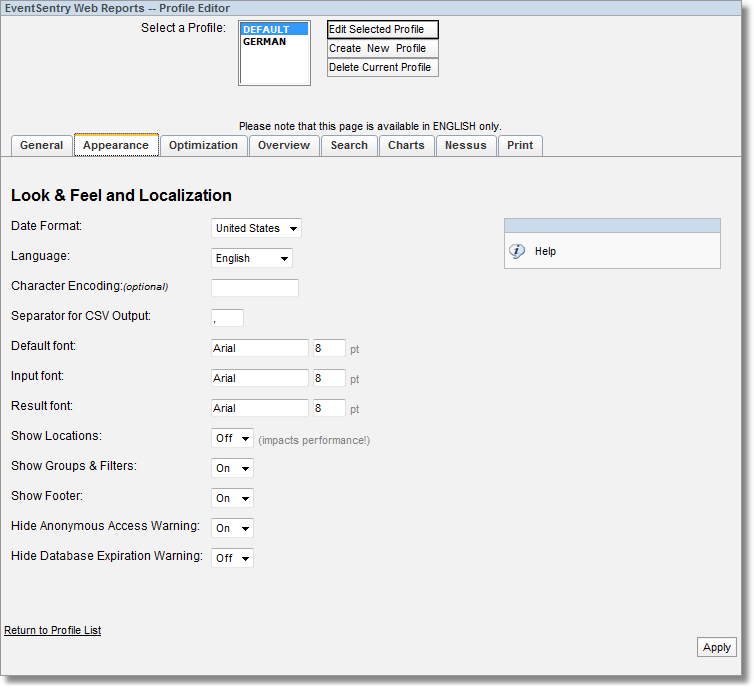
Task: Click the Help info icon
Action: [517, 251]
